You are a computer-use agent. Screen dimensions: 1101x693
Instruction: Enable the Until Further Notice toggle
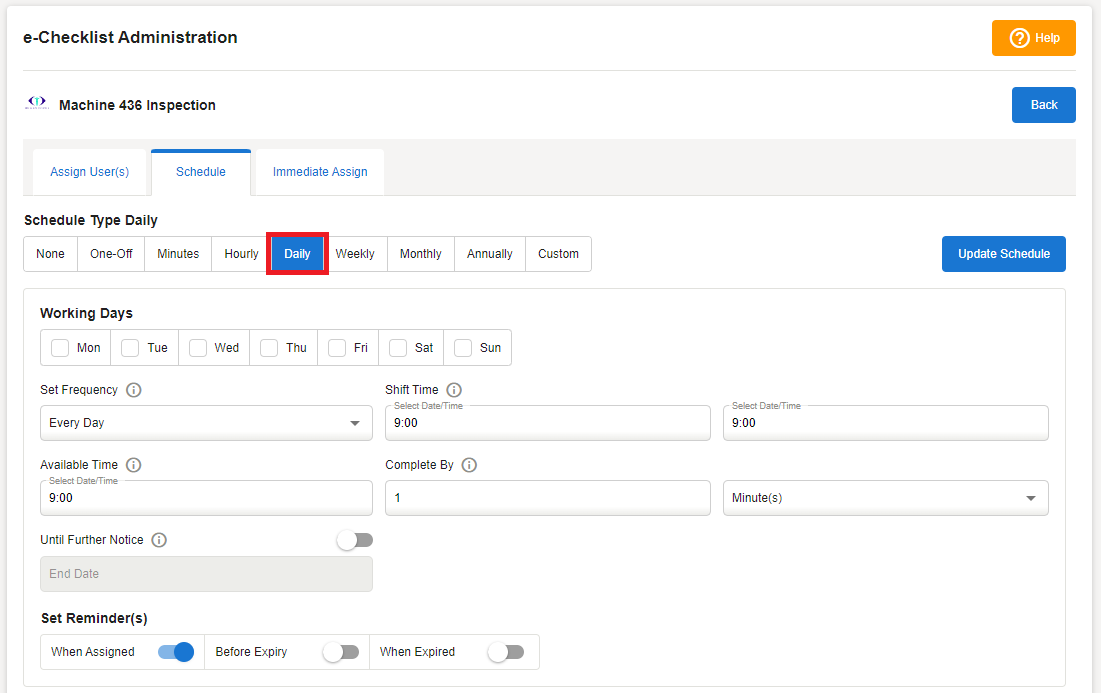pos(355,540)
